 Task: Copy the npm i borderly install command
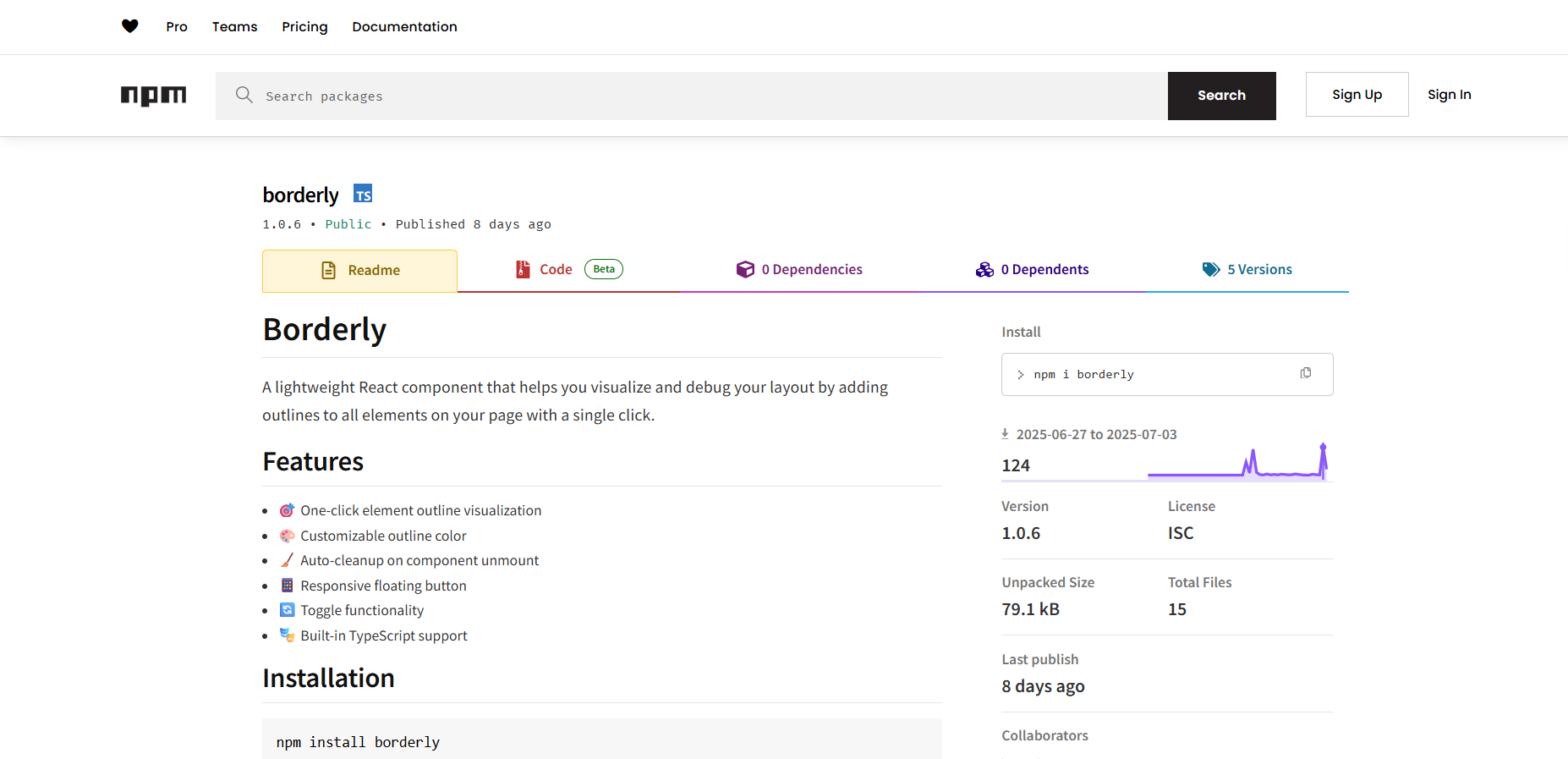[x=1305, y=373]
